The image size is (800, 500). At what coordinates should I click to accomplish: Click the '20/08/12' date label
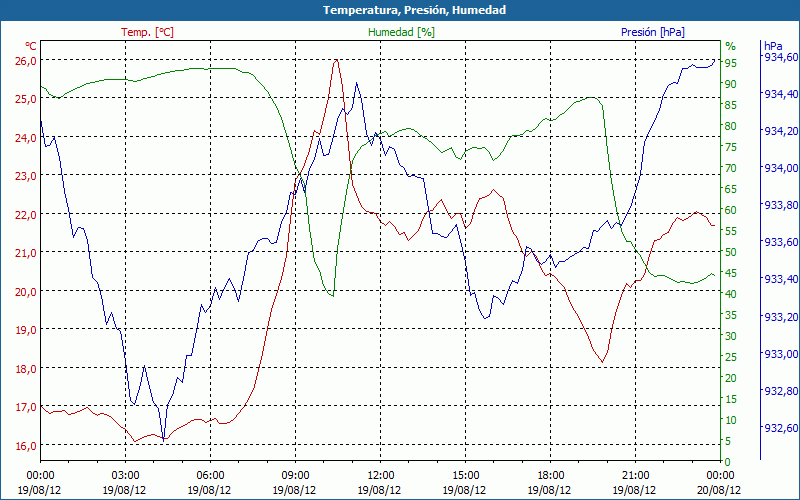[719, 490]
